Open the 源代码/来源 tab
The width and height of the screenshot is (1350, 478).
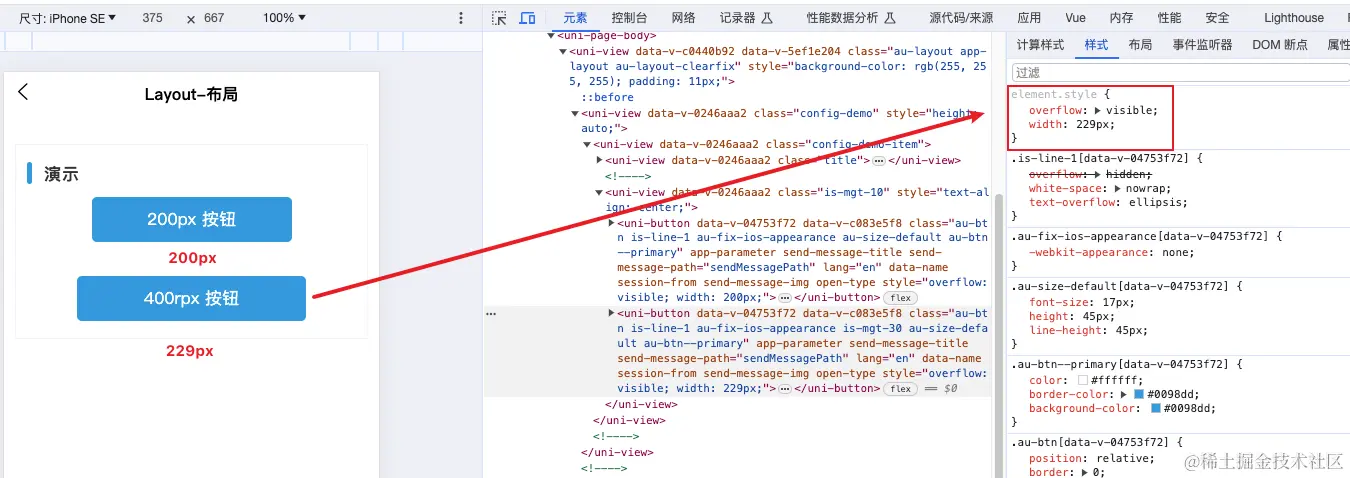point(961,18)
